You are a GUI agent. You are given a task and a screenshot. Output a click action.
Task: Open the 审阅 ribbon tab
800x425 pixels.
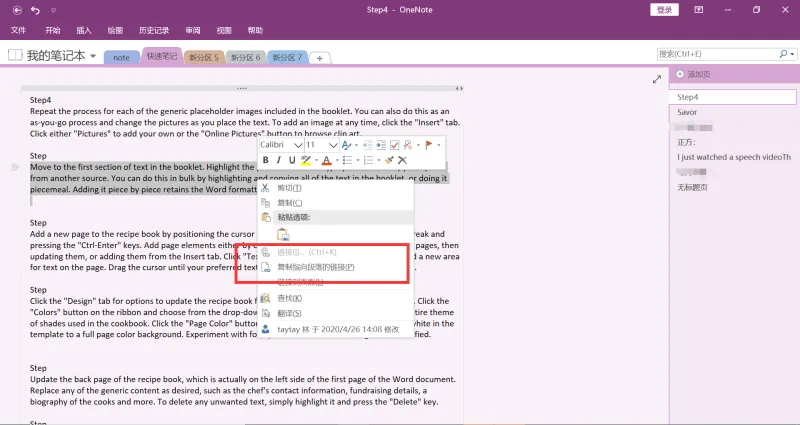pos(193,30)
